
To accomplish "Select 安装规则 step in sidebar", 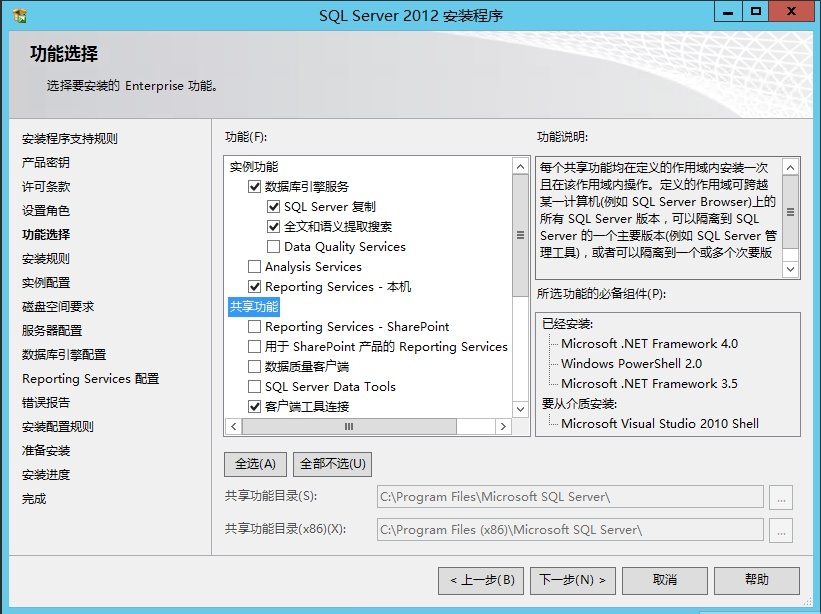I will [x=46, y=259].
